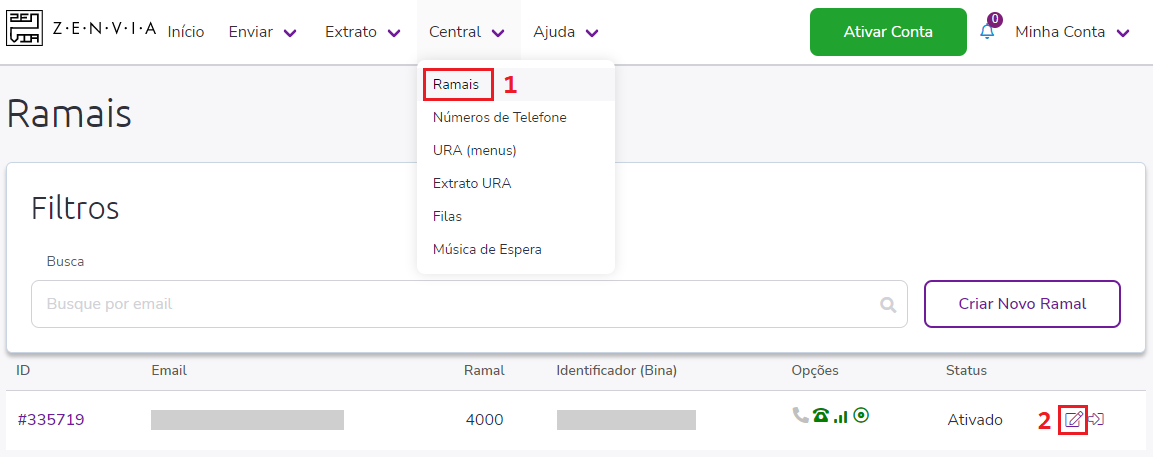Screen dimensions: 1153x457
Task: Open the ramal ID #335719 link
Action: [51, 419]
